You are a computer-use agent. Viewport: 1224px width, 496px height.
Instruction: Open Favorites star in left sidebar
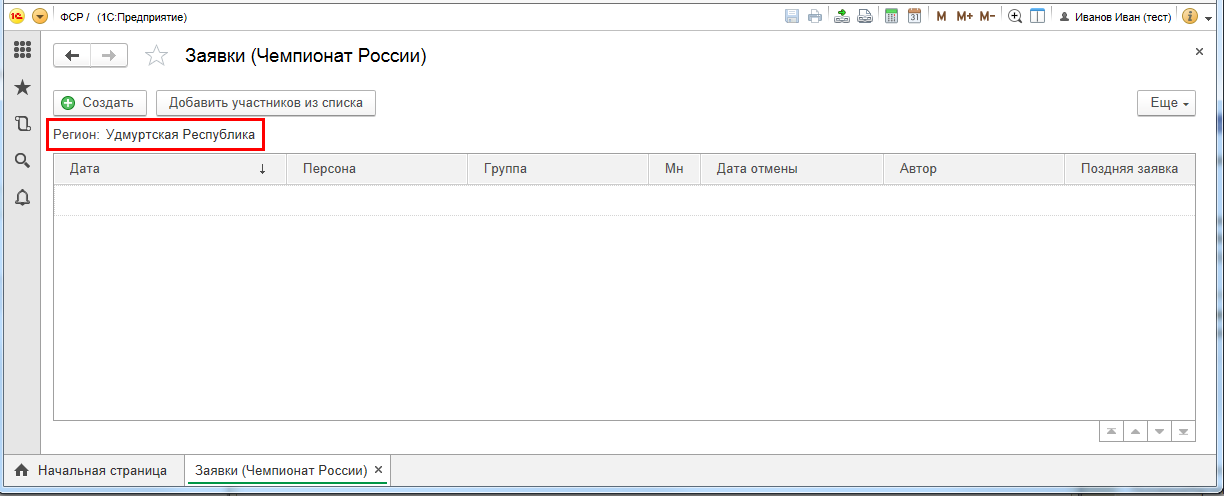(22, 88)
